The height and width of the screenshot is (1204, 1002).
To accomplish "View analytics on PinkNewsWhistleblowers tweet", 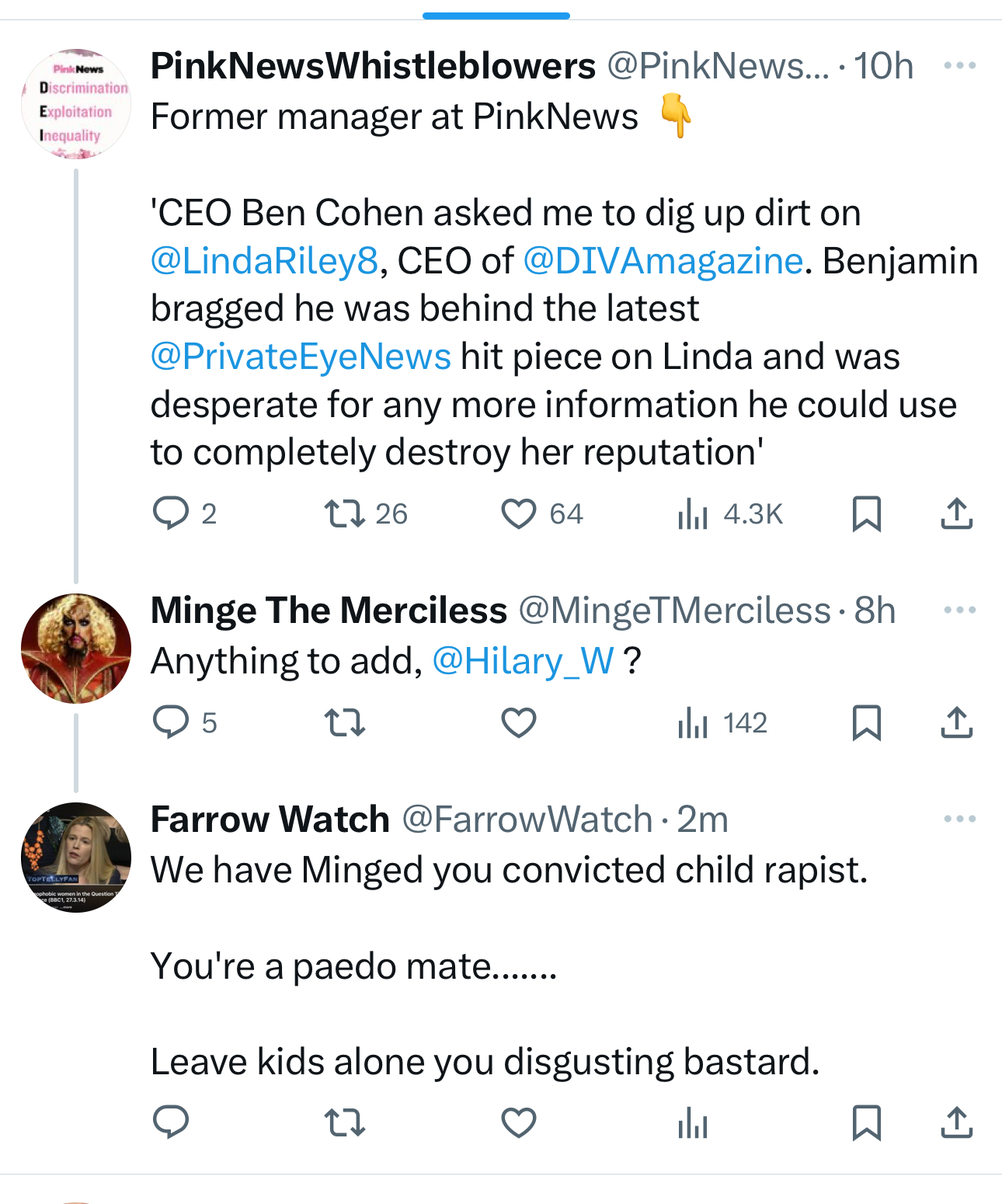I will (x=693, y=514).
